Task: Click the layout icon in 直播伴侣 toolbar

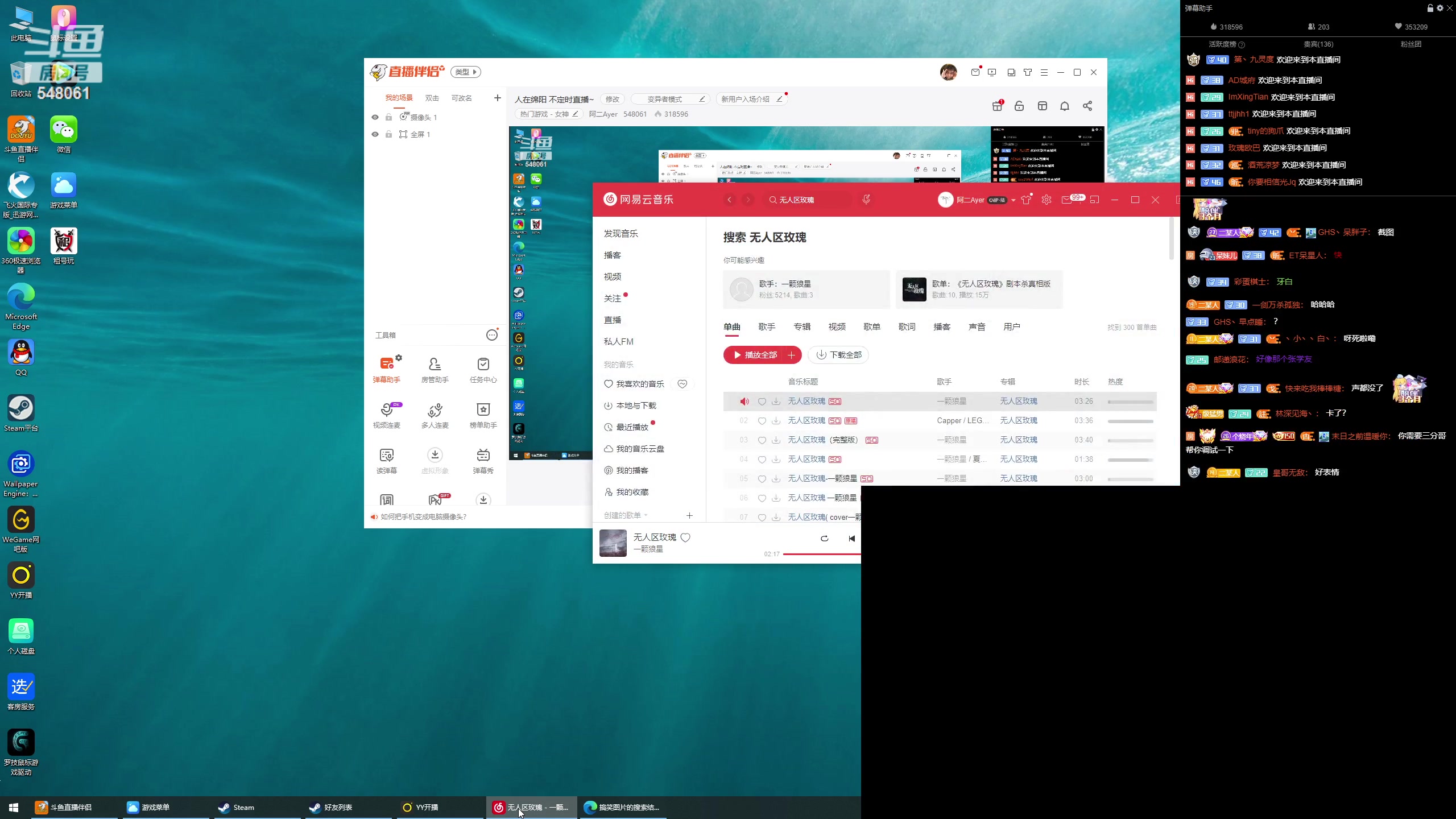Action: (1043, 106)
